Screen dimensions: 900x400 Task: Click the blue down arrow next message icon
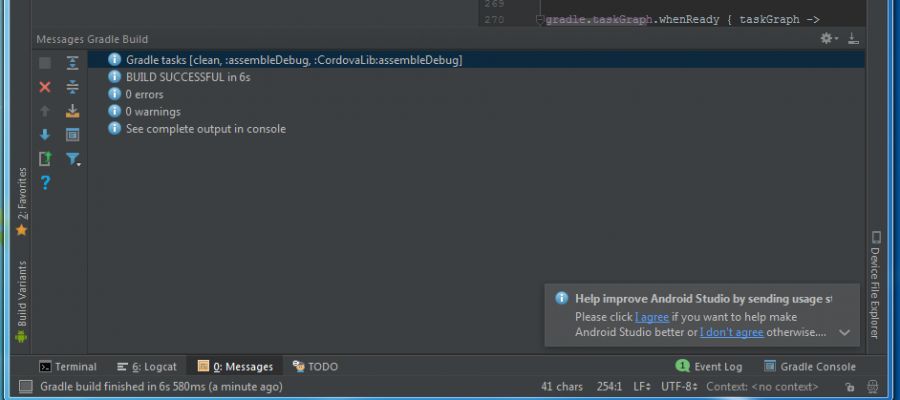[x=44, y=135]
